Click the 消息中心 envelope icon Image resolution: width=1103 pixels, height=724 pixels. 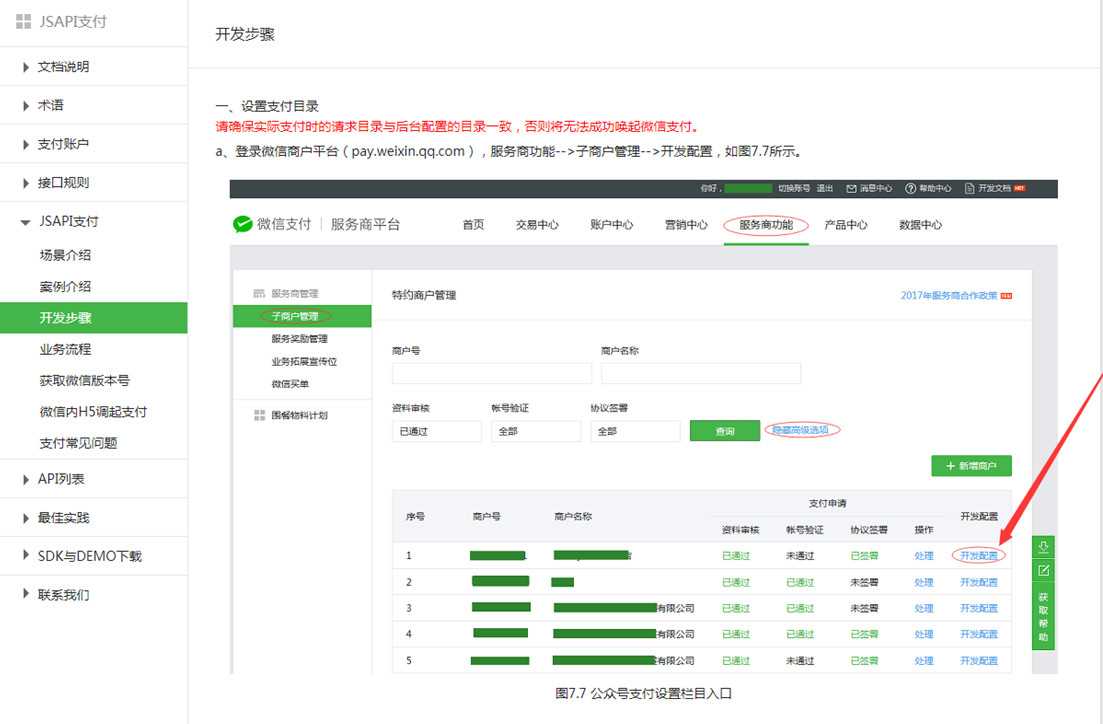click(x=851, y=189)
